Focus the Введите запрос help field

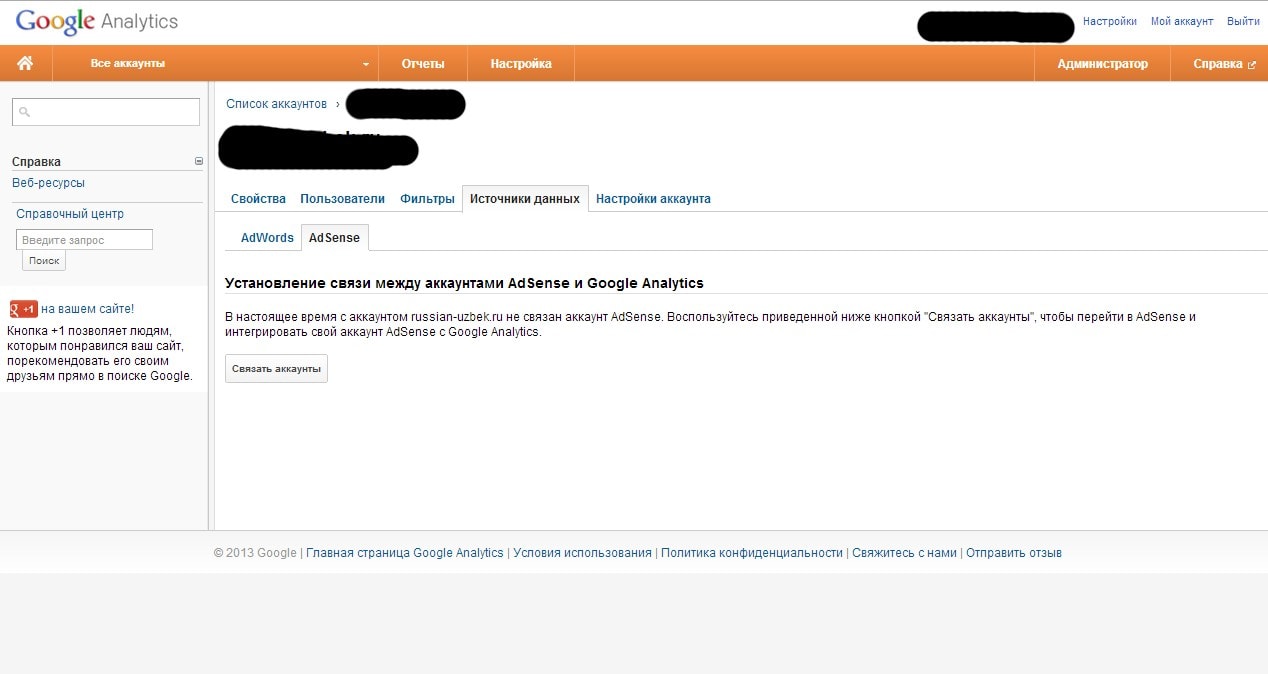pyautogui.click(x=84, y=240)
